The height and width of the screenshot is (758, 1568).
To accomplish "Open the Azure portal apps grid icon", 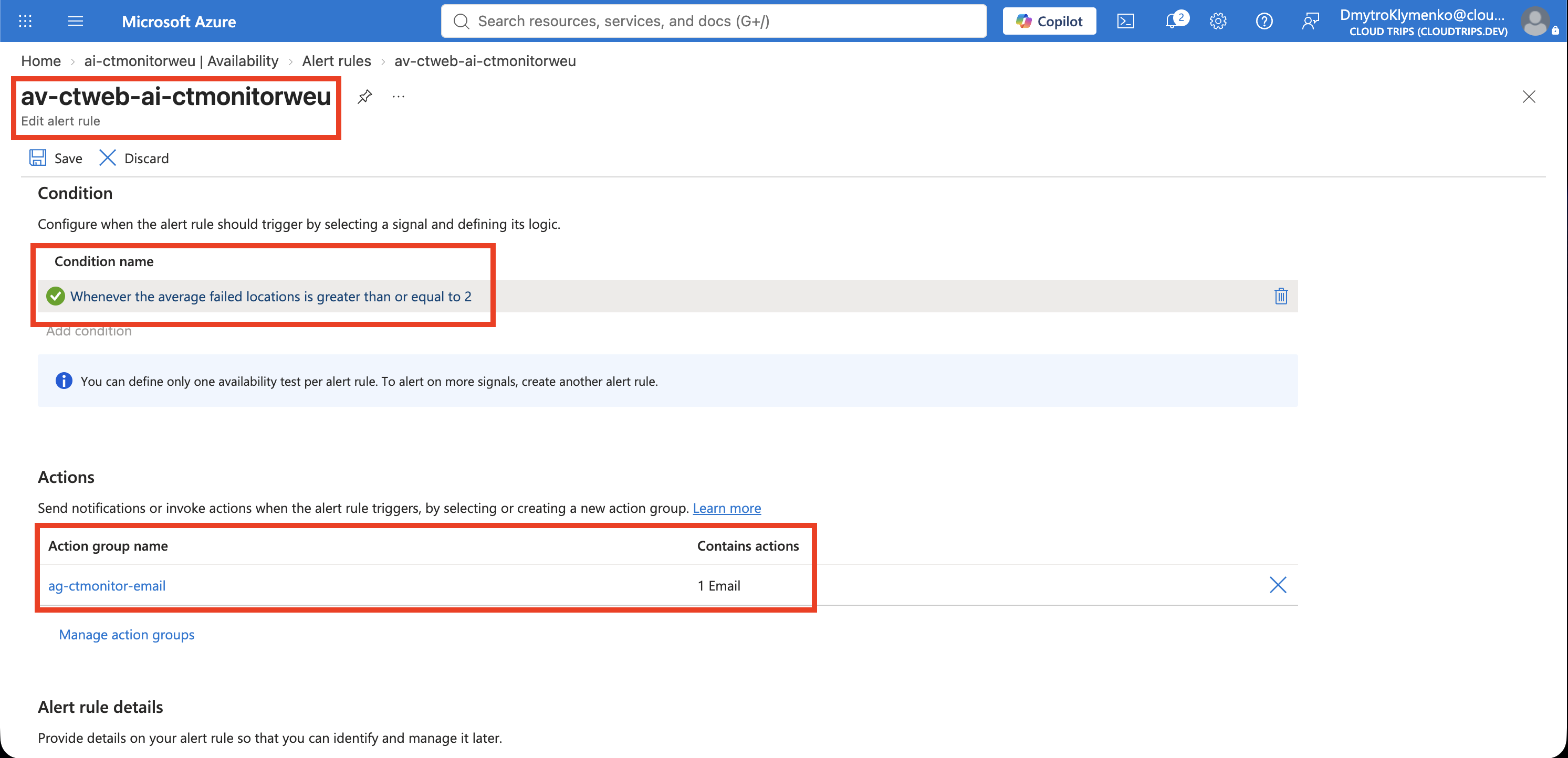I will tap(25, 22).
